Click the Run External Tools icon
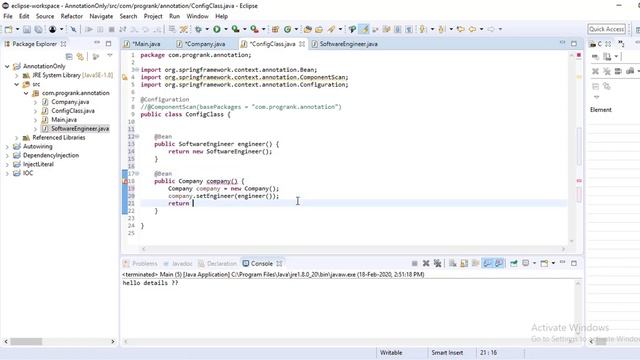This screenshot has height=360, width=640. (x=254, y=29)
